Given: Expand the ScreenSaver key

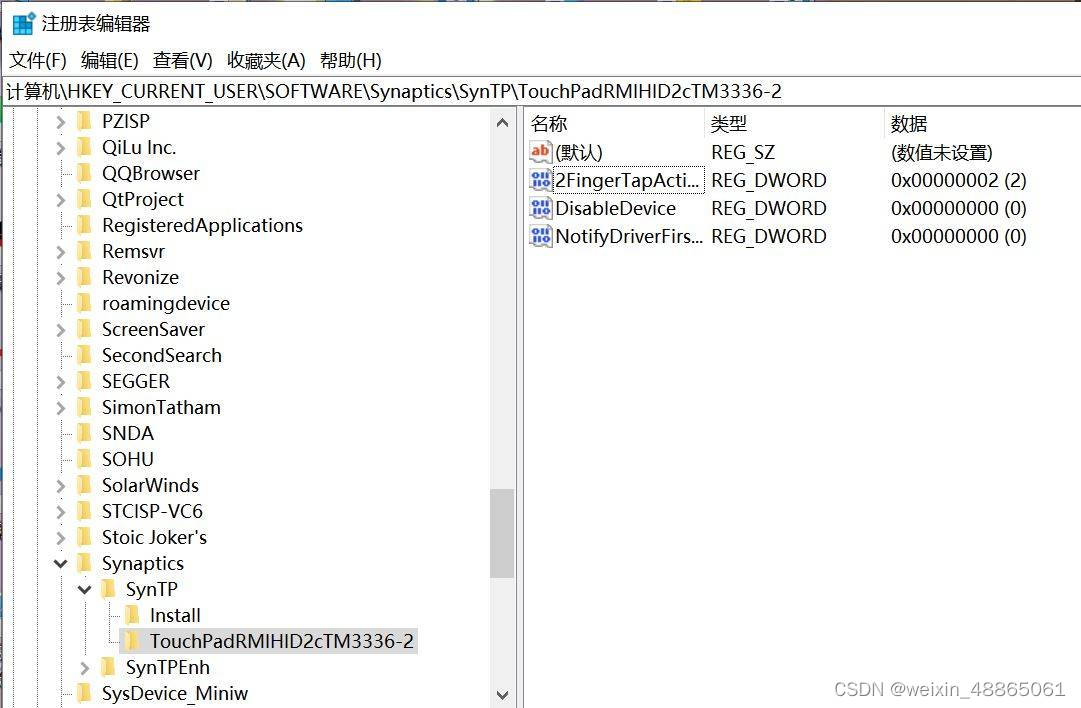Looking at the screenshot, I should 61,330.
